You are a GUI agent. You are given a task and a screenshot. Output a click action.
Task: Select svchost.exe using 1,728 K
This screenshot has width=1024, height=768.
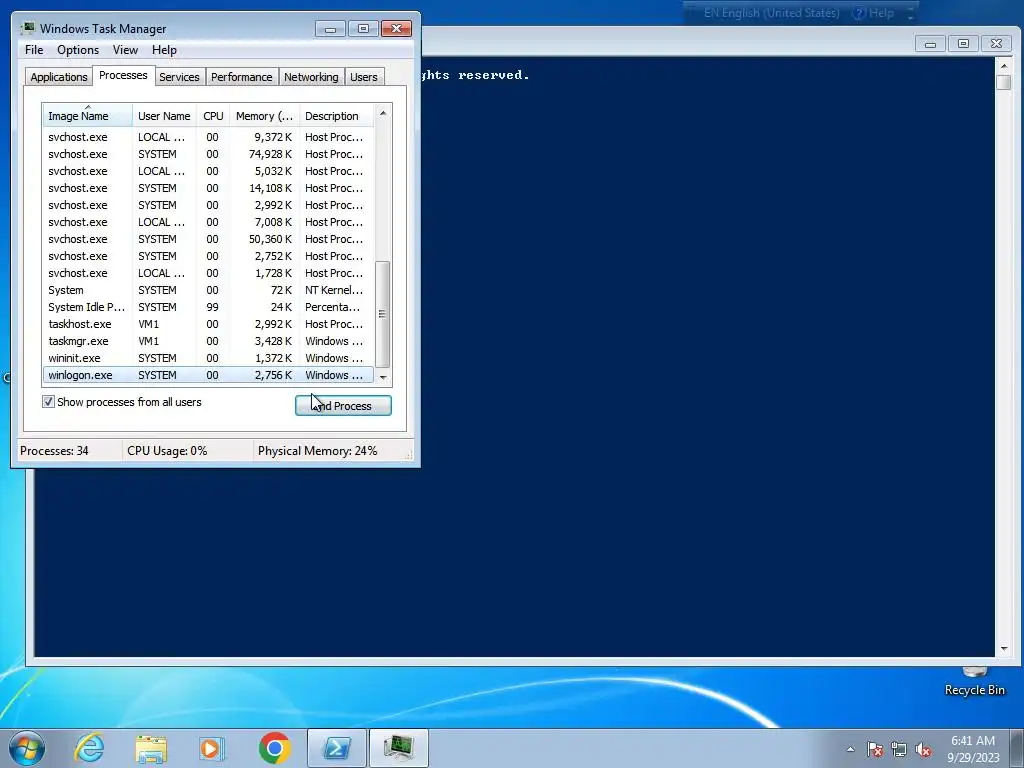point(208,273)
